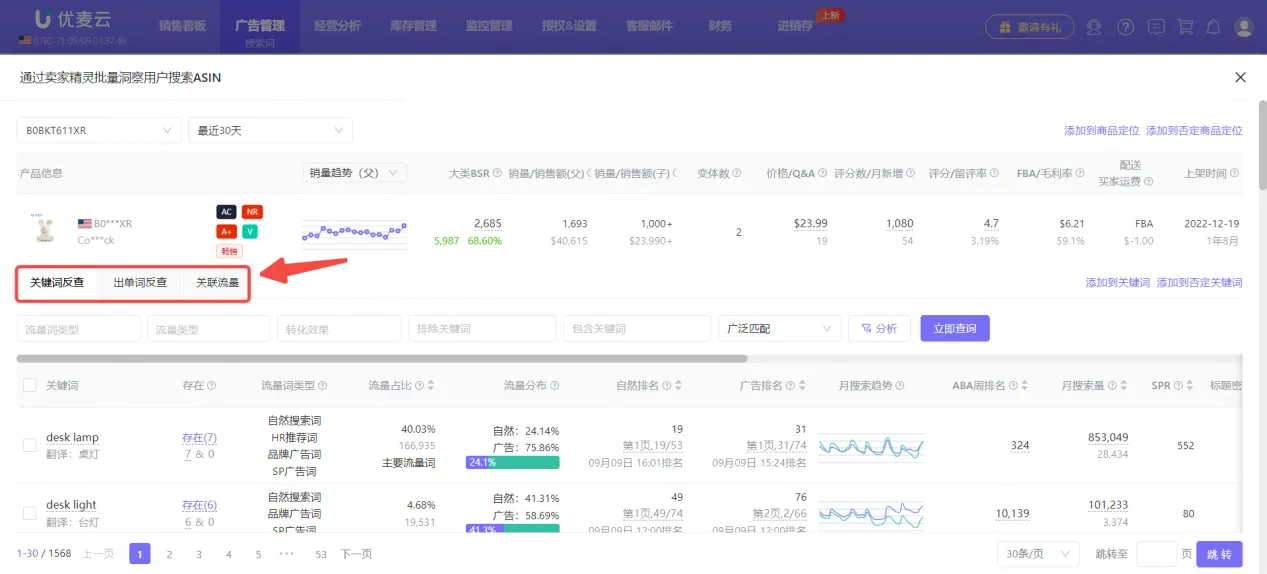The image size is (1267, 574).
Task: Click the 分析 button
Action: [879, 328]
